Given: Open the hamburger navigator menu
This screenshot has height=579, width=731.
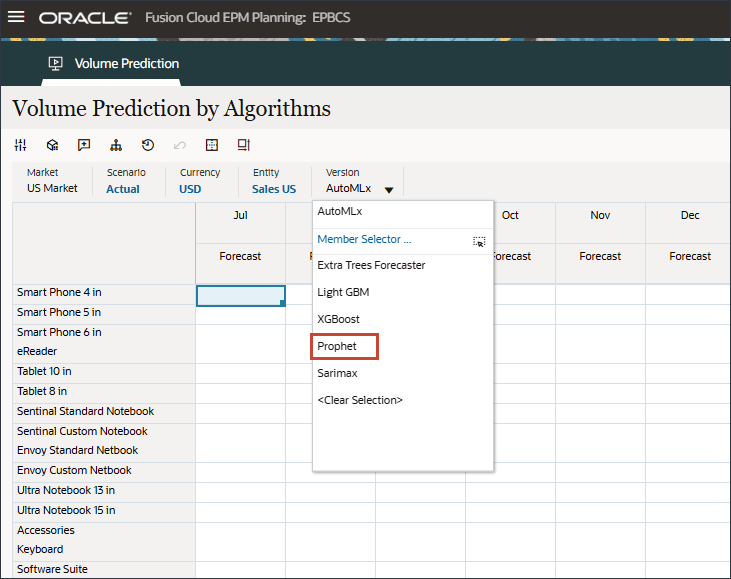Looking at the screenshot, I should 16,17.
